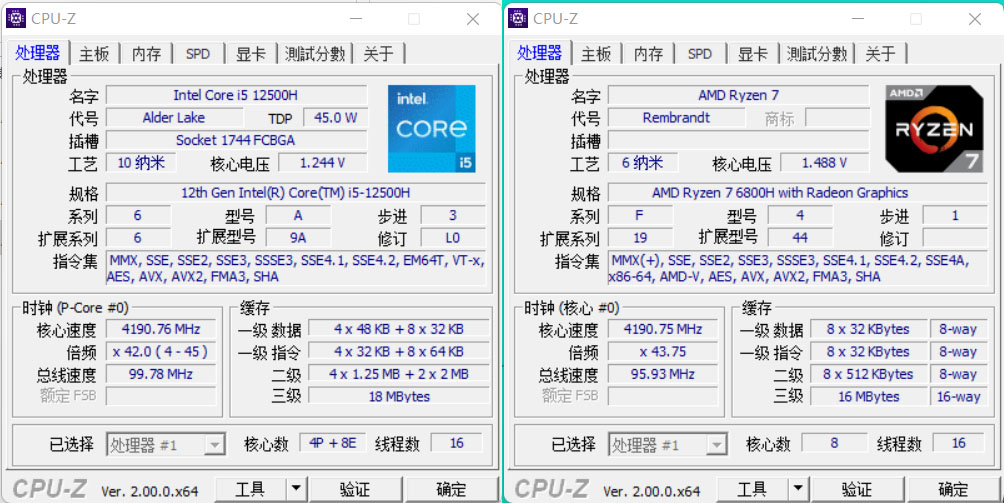Image resolution: width=1004 pixels, height=503 pixels.
Task: Open the 处理器 #1 selector in the AMD window
Action: [668, 445]
